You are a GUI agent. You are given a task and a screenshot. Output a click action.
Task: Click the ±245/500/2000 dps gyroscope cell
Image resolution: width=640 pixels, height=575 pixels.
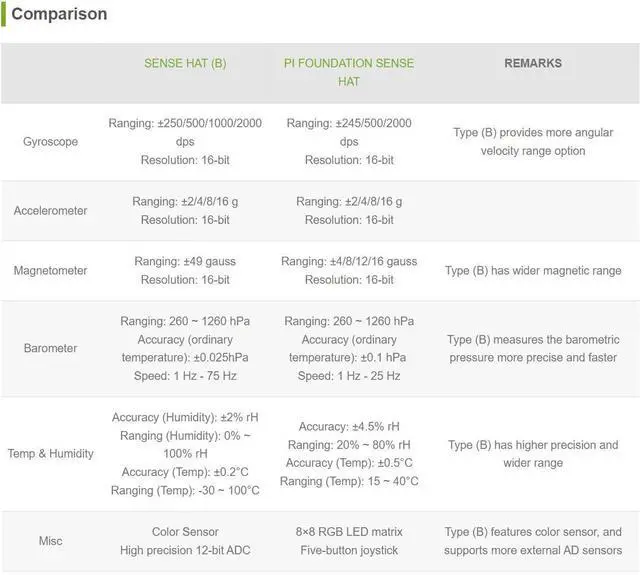[x=349, y=141]
